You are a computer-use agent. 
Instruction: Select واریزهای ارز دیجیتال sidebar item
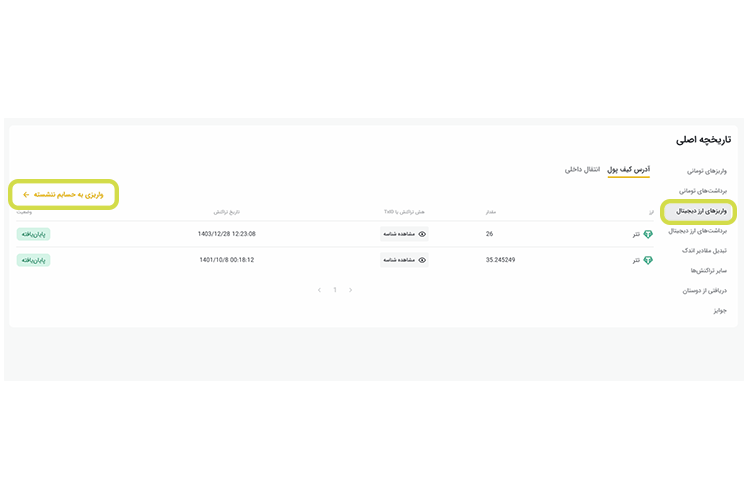click(700, 211)
